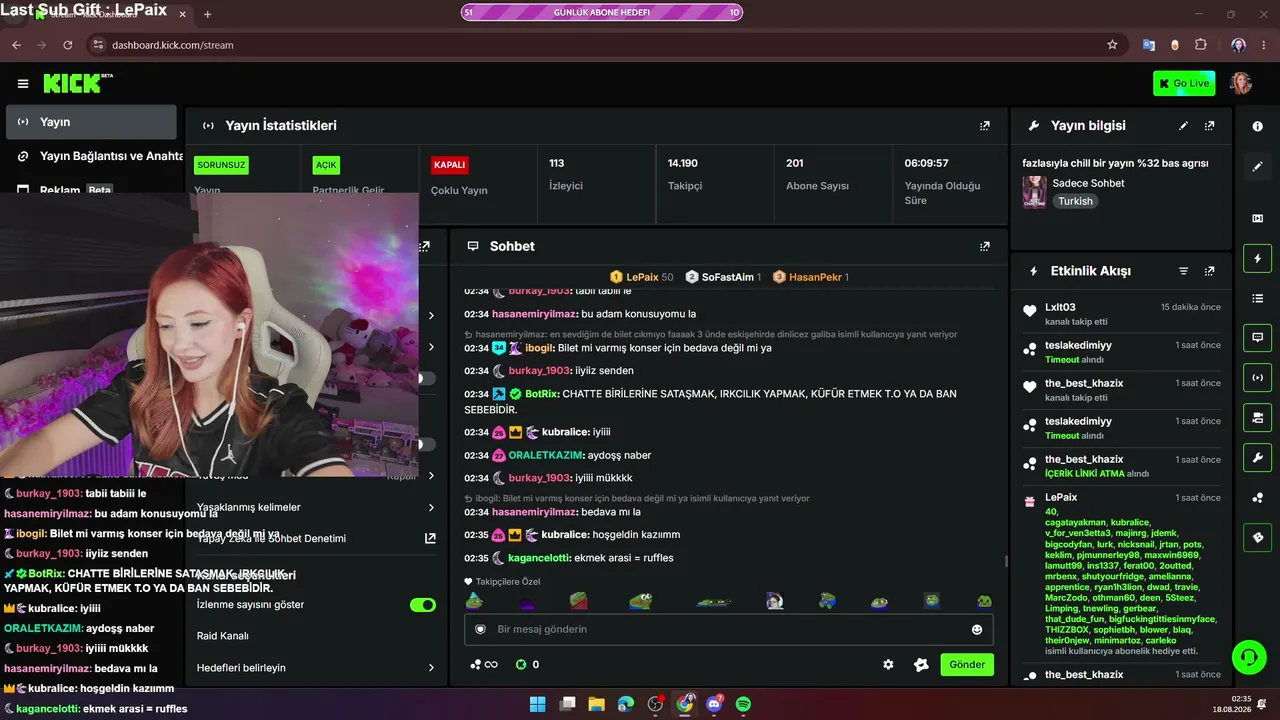Image resolution: width=1280 pixels, height=720 pixels.
Task: Open the hamburger navigation menu
Action: click(x=23, y=84)
